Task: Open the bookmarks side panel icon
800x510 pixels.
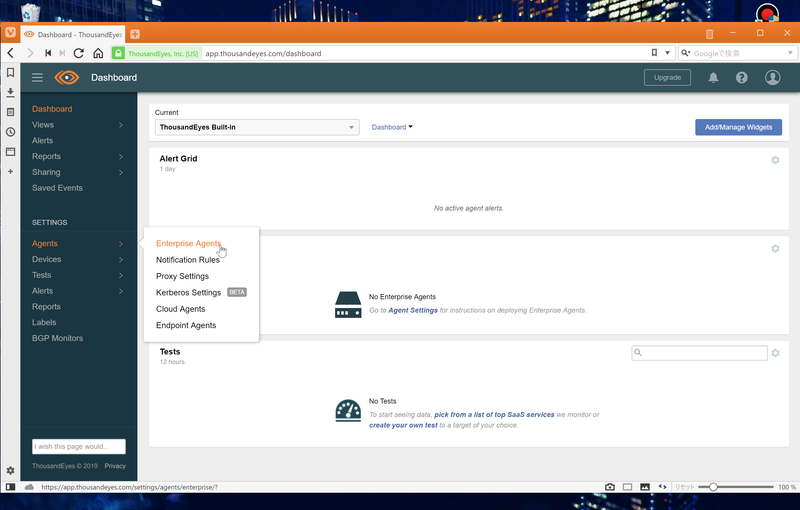Action: [10, 72]
